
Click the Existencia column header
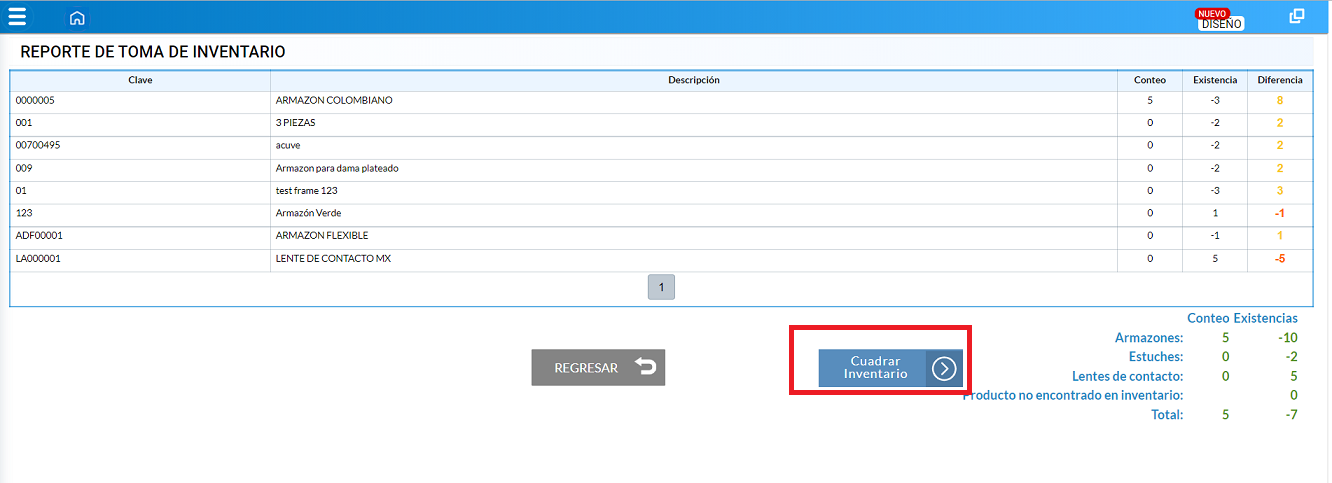1215,80
